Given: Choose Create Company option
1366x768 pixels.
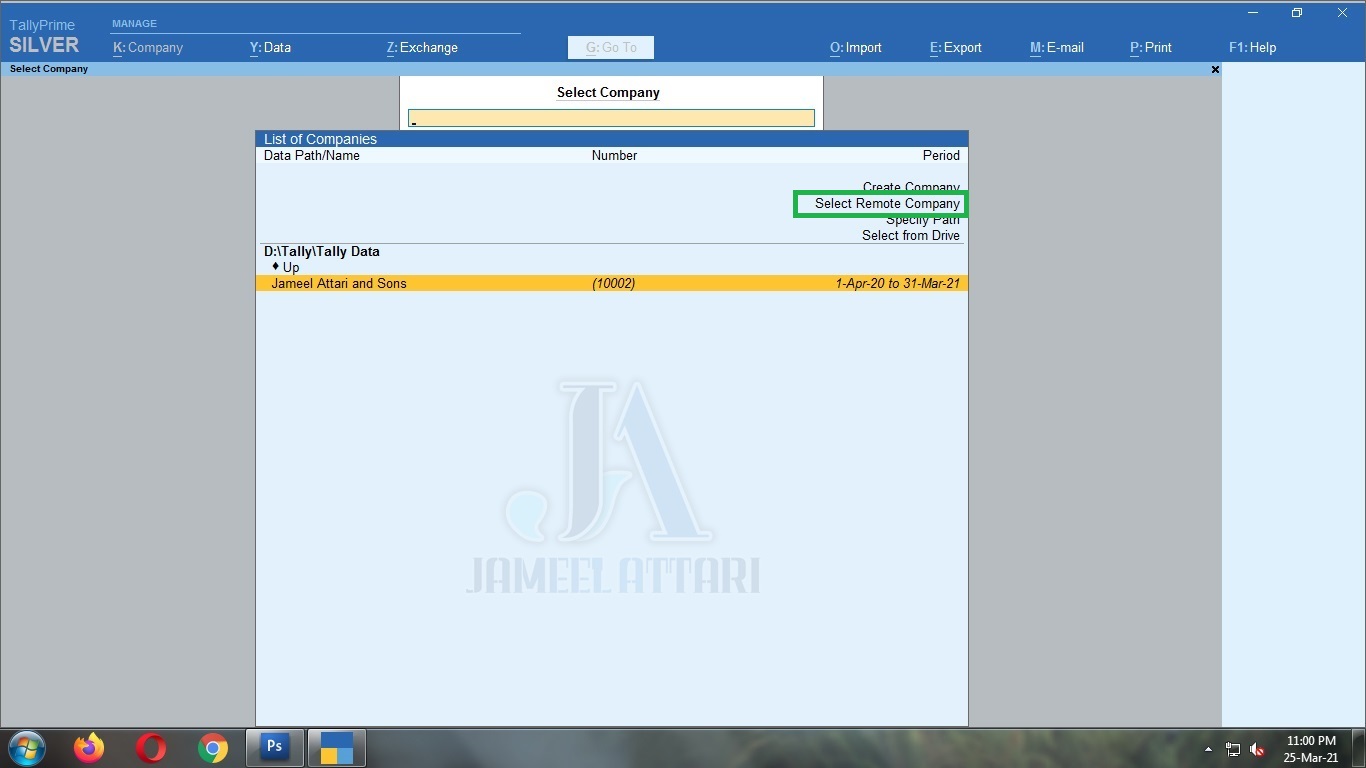Looking at the screenshot, I should pos(911,187).
